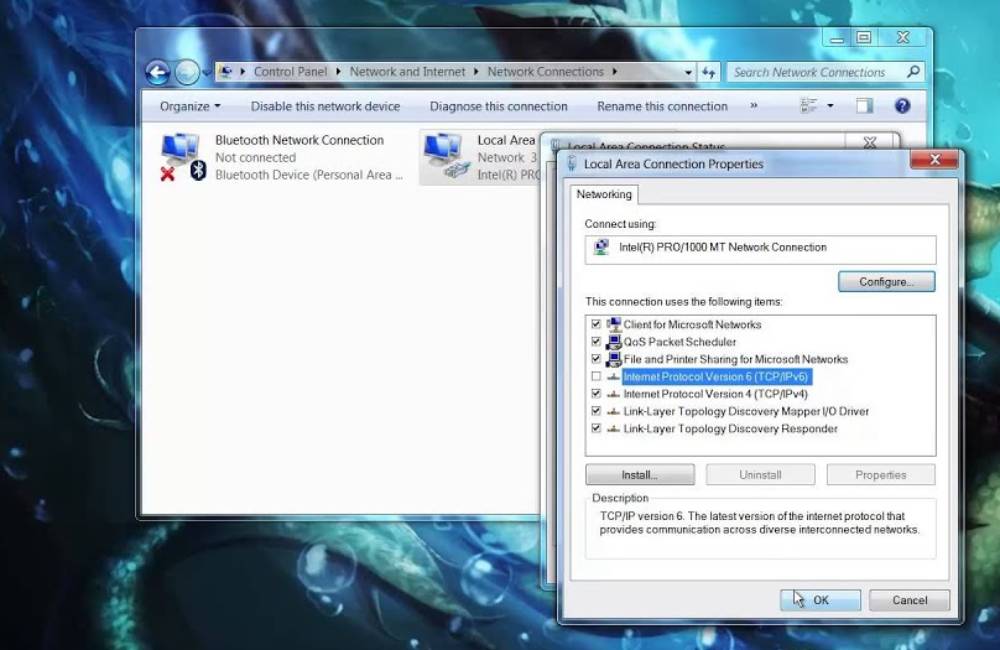Viewport: 1000px width, 650px height.
Task: Close the Local Area Connection Status window
Action: (x=870, y=142)
